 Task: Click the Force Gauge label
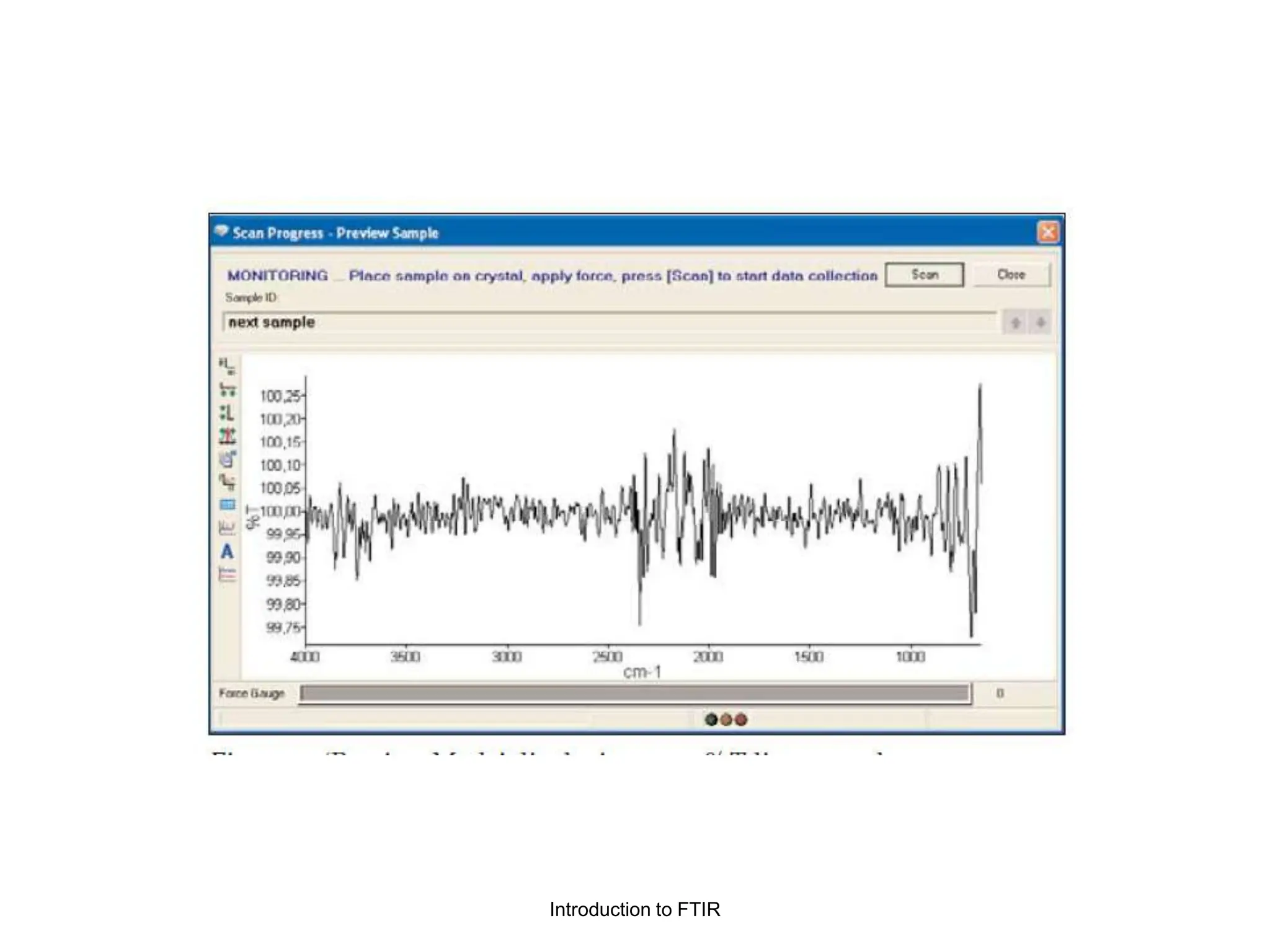coord(252,693)
